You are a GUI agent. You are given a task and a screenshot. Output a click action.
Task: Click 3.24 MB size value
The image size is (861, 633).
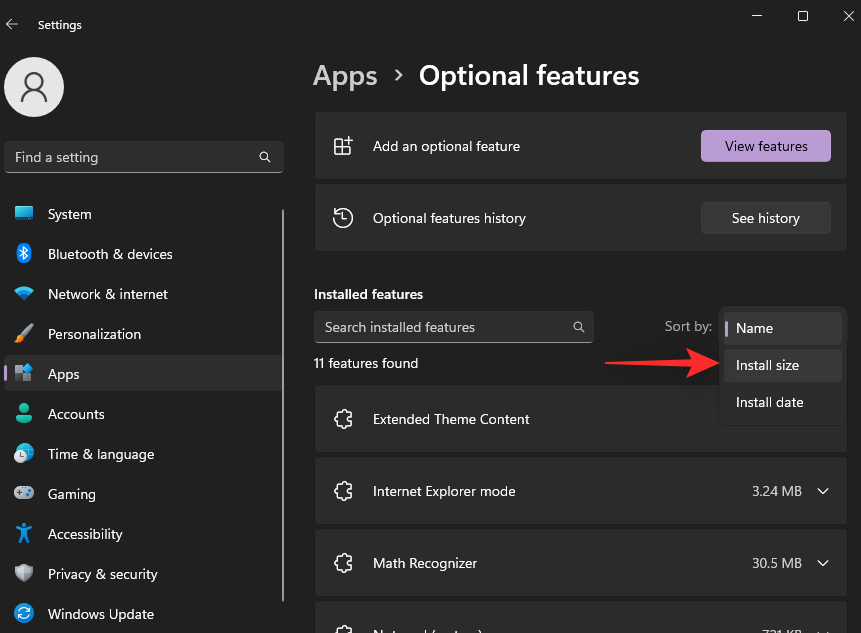click(776, 491)
